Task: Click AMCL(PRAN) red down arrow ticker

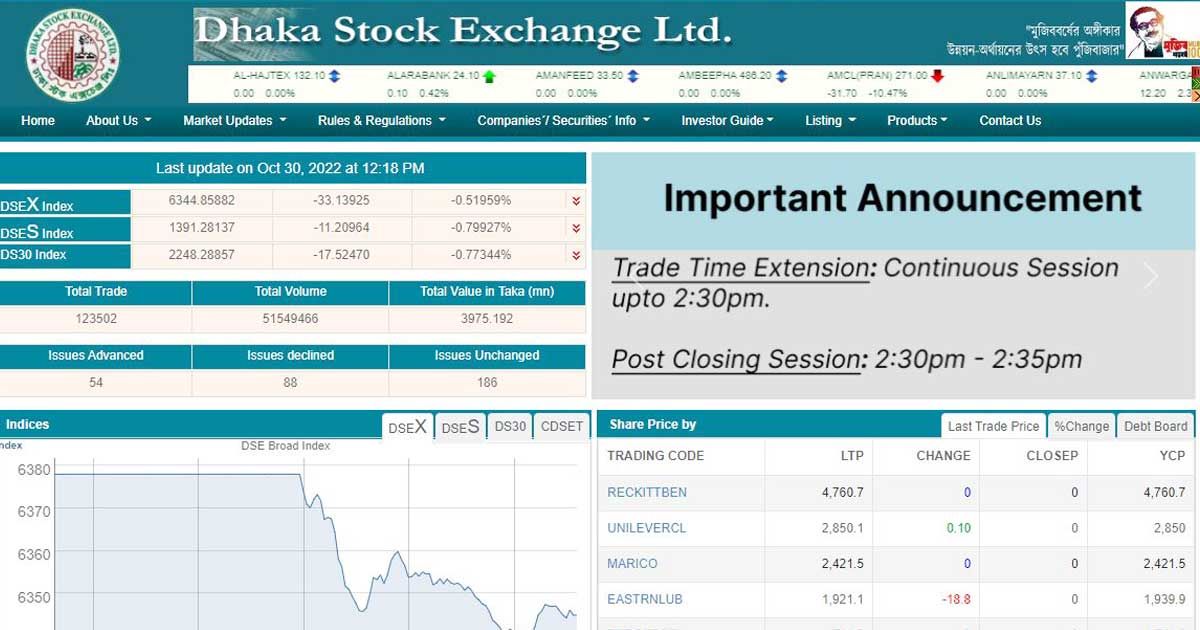Action: pos(937,76)
